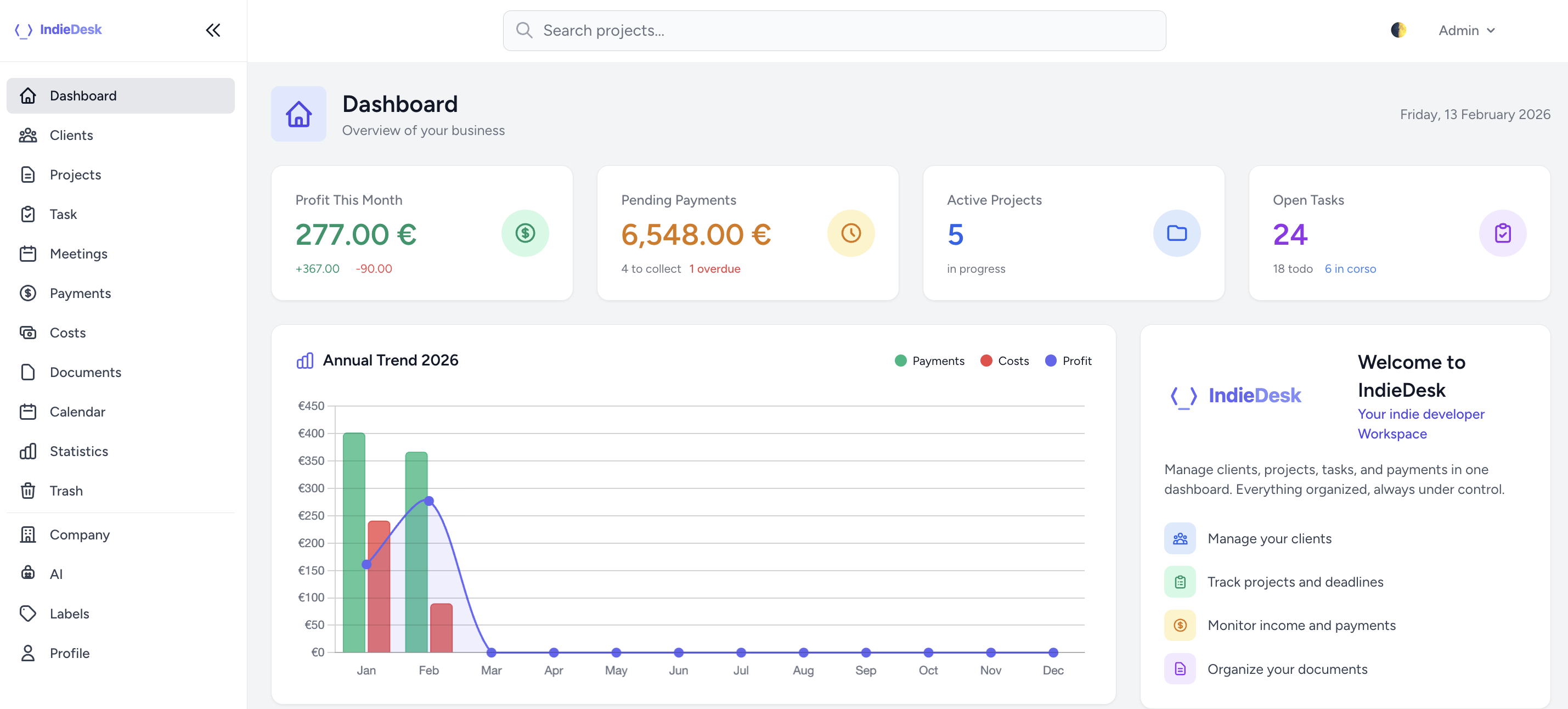
Task: Click the AI robot icon in sidebar
Action: (x=28, y=573)
